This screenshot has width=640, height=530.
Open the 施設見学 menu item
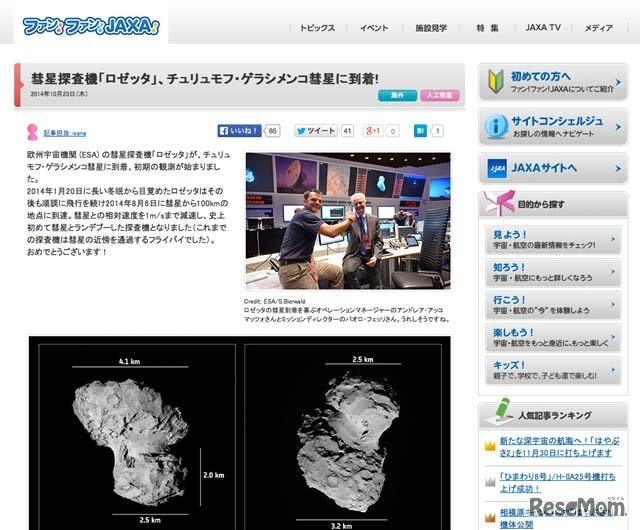431,28
